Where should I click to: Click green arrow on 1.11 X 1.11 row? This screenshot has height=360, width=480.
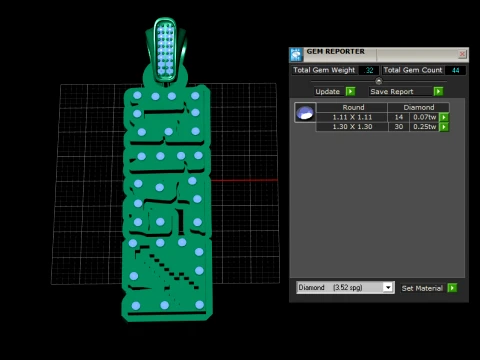(444, 117)
